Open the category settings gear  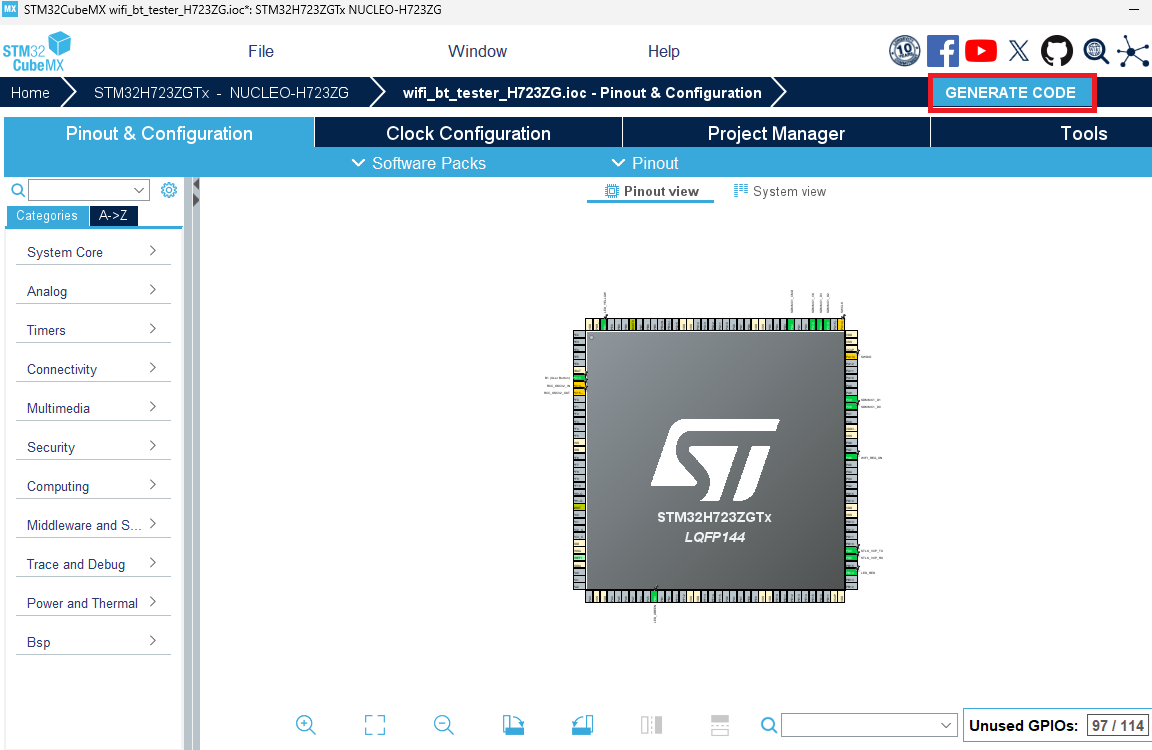coord(169,190)
